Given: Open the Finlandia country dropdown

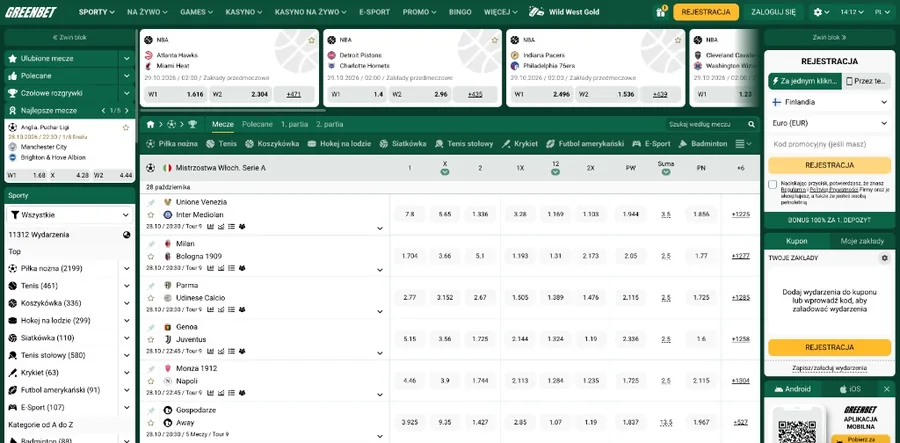Looking at the screenshot, I should (x=829, y=102).
